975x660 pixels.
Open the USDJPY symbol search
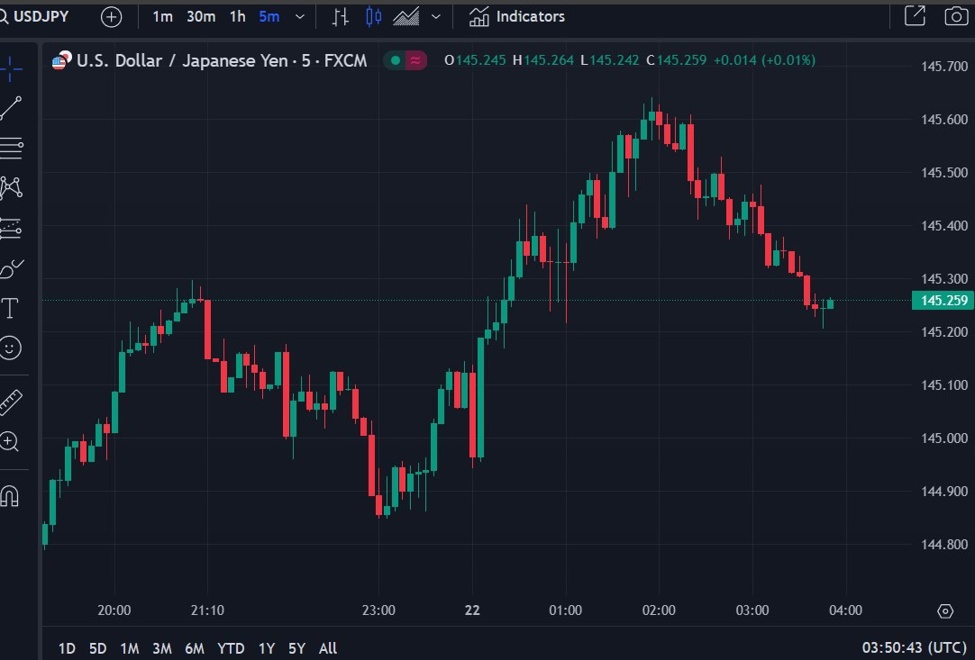(40, 16)
